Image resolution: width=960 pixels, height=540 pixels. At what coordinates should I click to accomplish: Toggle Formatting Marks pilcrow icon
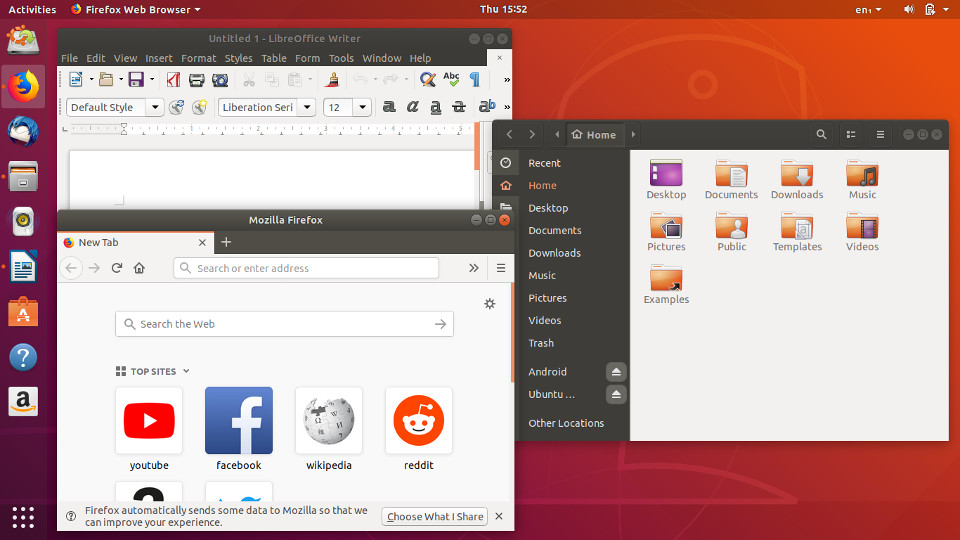coord(474,80)
